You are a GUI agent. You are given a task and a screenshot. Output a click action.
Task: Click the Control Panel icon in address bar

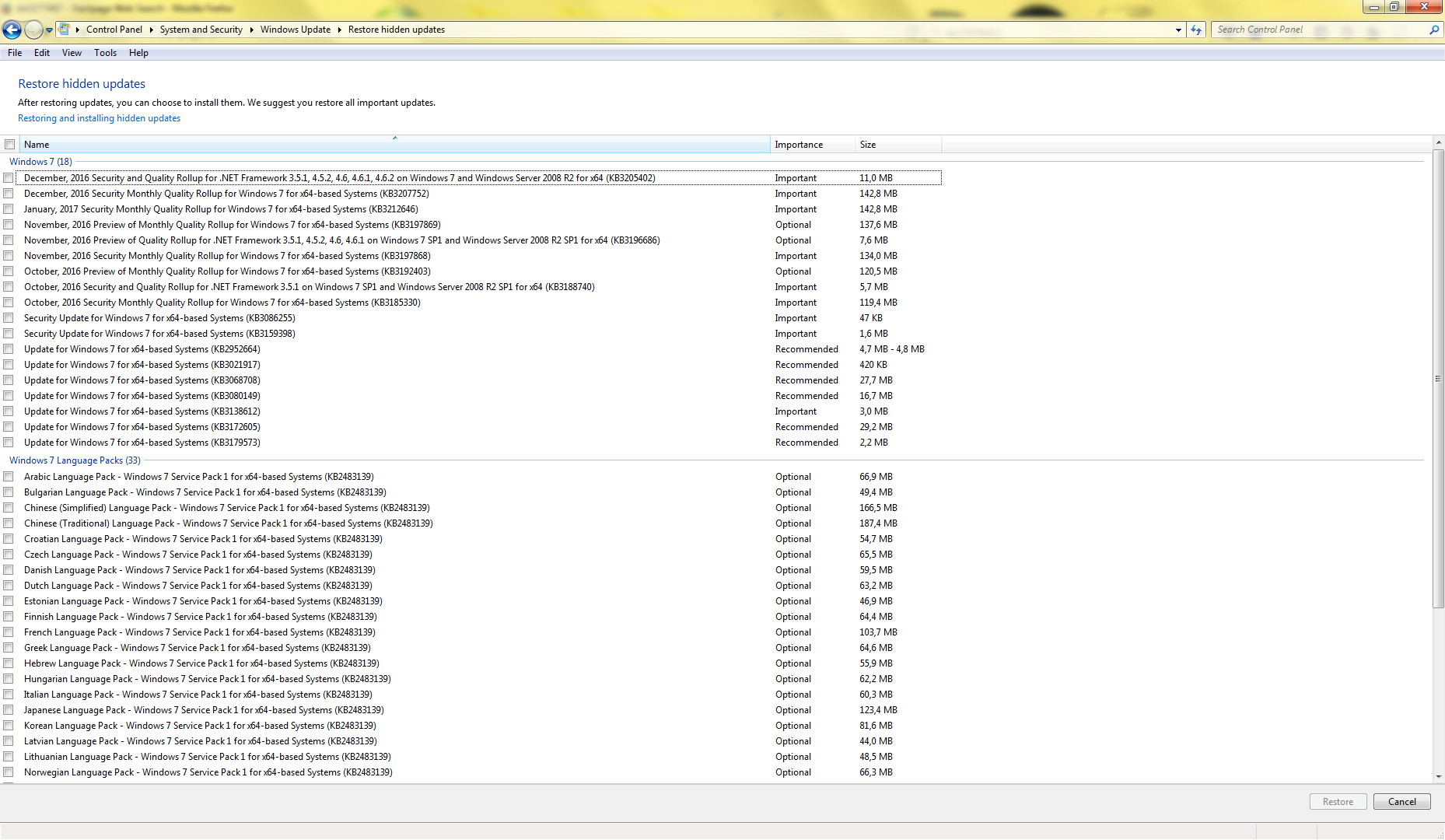(x=65, y=30)
